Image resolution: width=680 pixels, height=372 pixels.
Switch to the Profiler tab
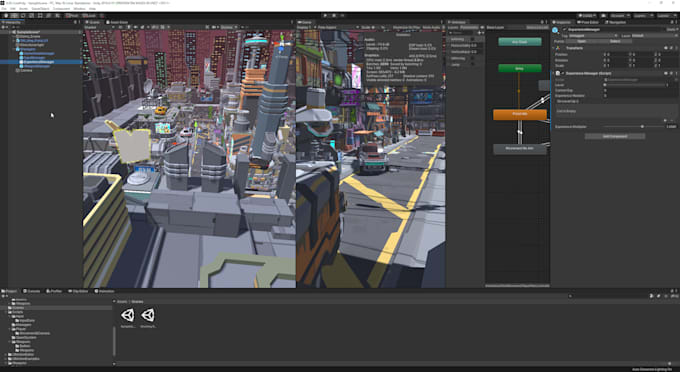(55, 291)
